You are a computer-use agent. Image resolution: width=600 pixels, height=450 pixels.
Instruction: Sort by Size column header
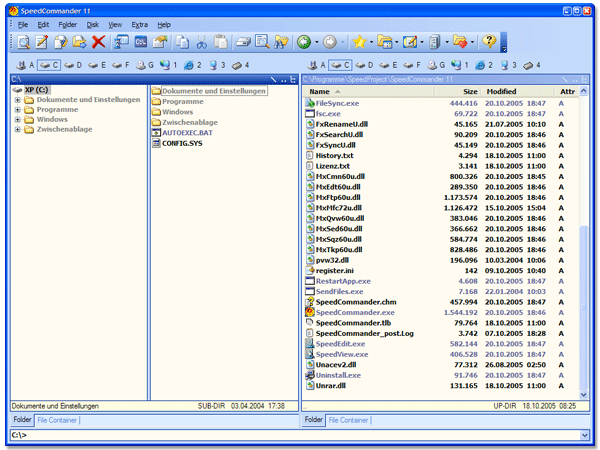pos(458,91)
